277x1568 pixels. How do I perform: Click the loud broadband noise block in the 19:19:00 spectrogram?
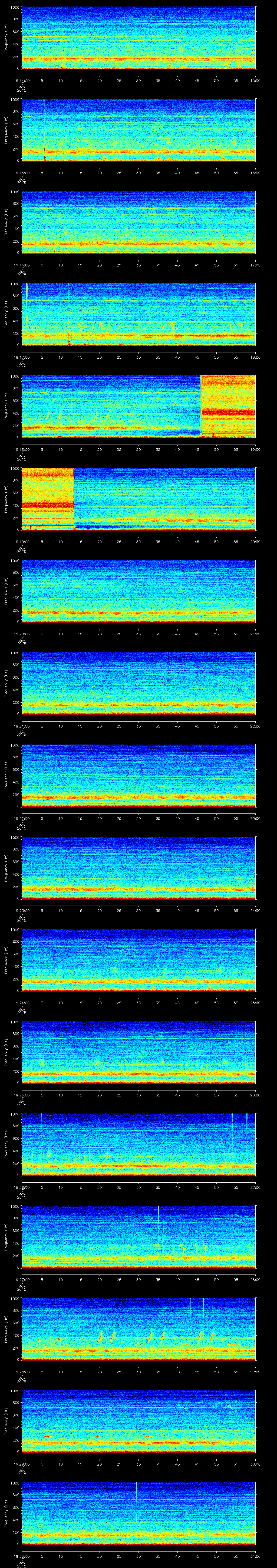48,499
